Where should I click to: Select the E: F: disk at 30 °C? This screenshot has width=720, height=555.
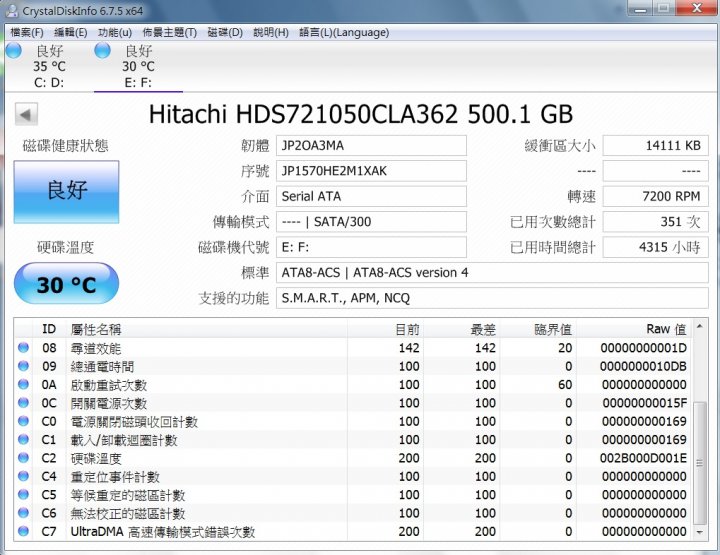(x=138, y=67)
